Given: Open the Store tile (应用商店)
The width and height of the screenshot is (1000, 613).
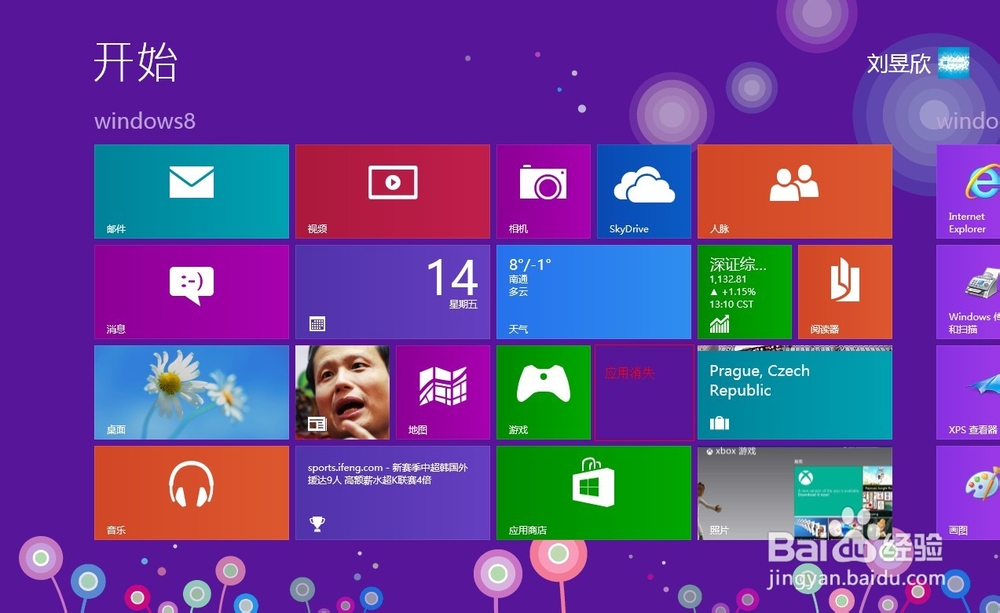Looking at the screenshot, I should [x=594, y=493].
